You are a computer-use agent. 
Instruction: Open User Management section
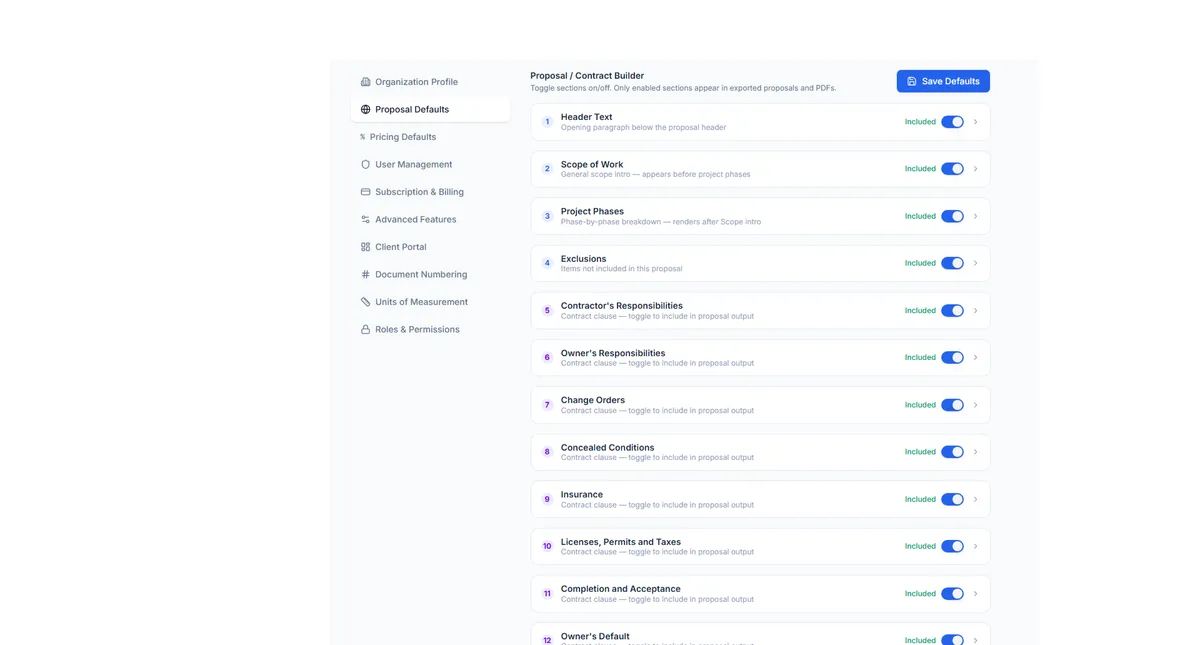point(430,165)
